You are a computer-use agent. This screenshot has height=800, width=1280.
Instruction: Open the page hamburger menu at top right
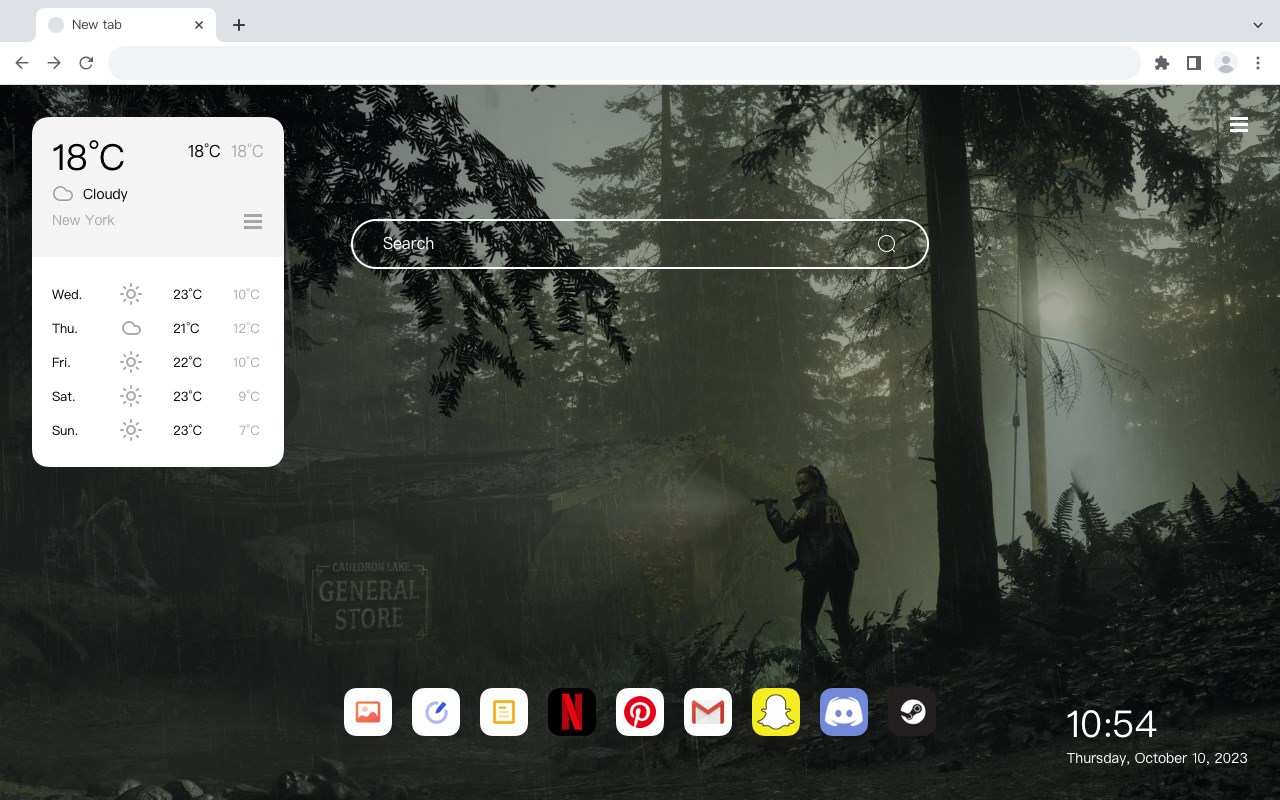(1239, 125)
